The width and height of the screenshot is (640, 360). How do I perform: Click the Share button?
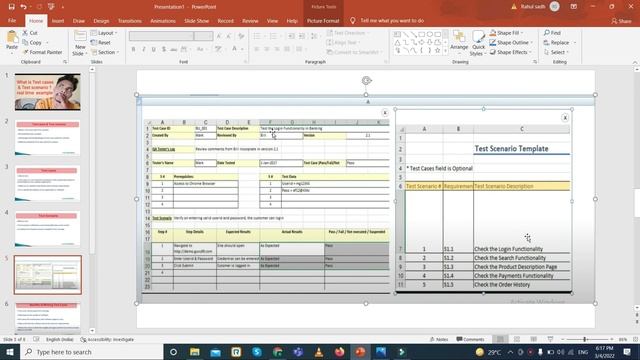(621, 21)
